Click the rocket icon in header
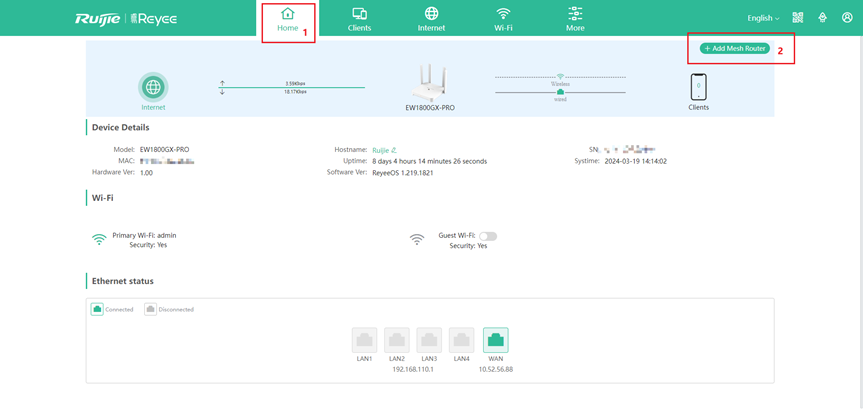 coord(823,18)
